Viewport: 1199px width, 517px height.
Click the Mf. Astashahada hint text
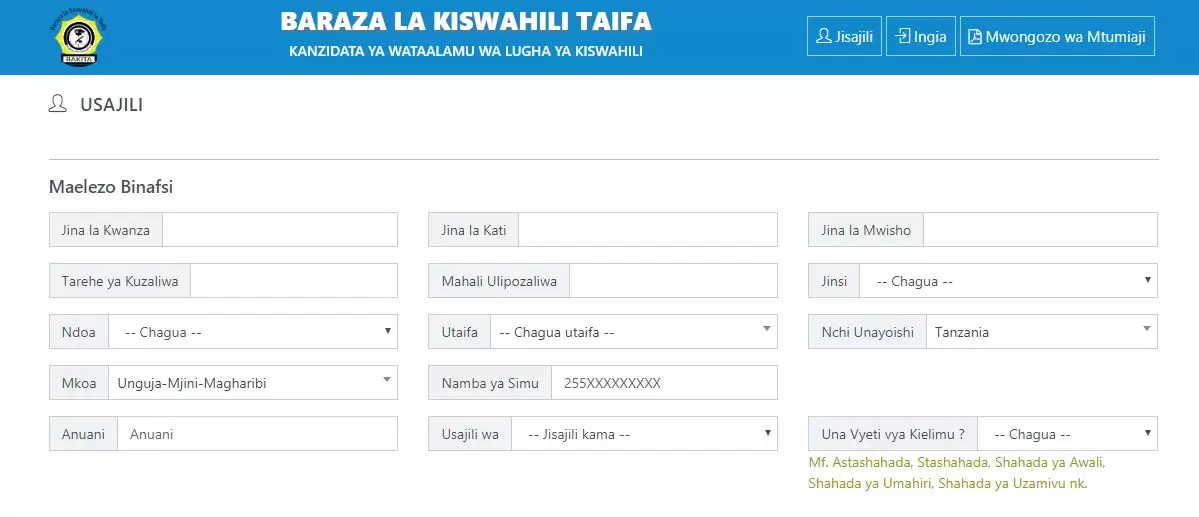(x=957, y=473)
